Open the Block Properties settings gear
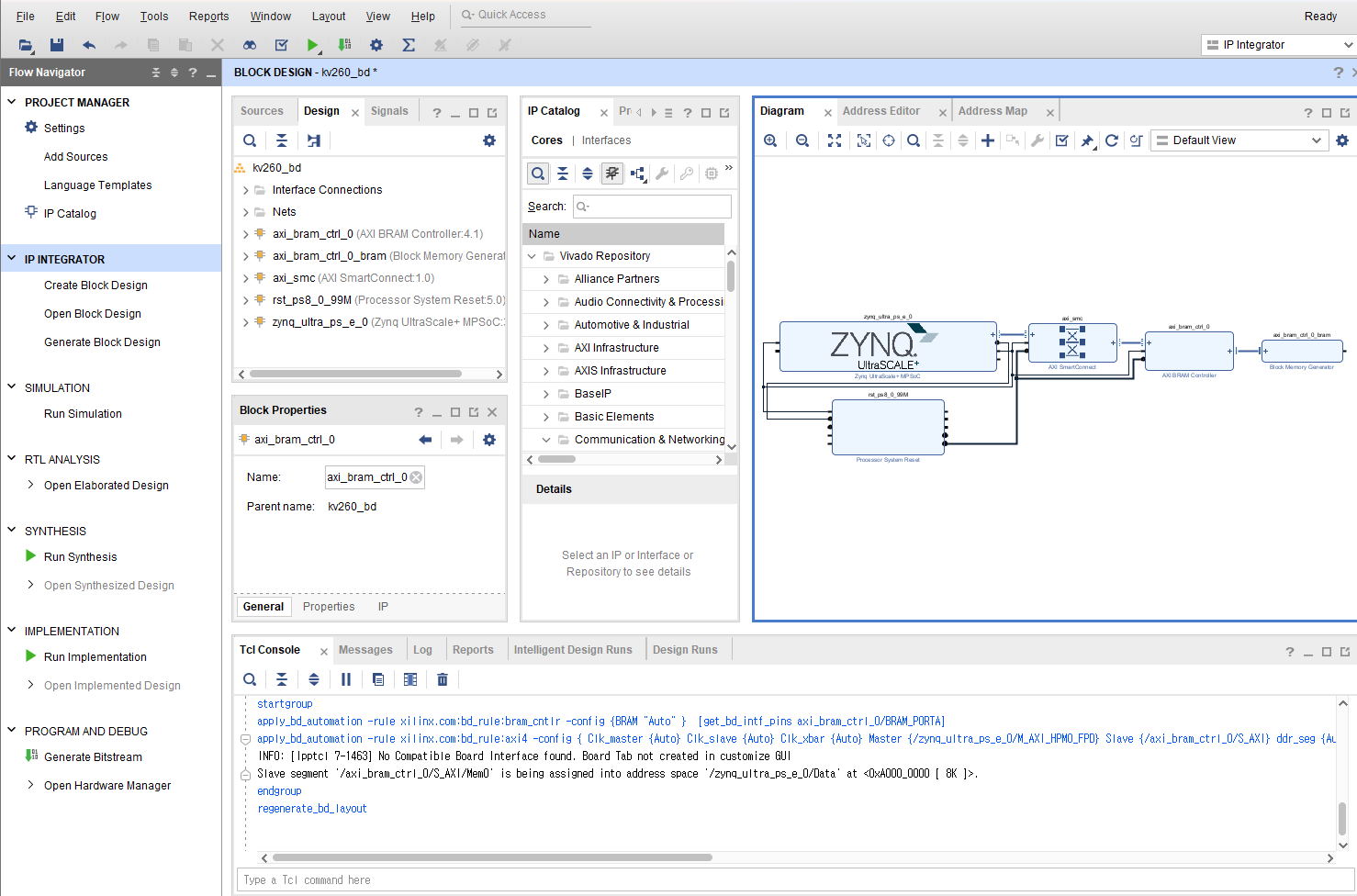The width and height of the screenshot is (1357, 896). point(489,440)
